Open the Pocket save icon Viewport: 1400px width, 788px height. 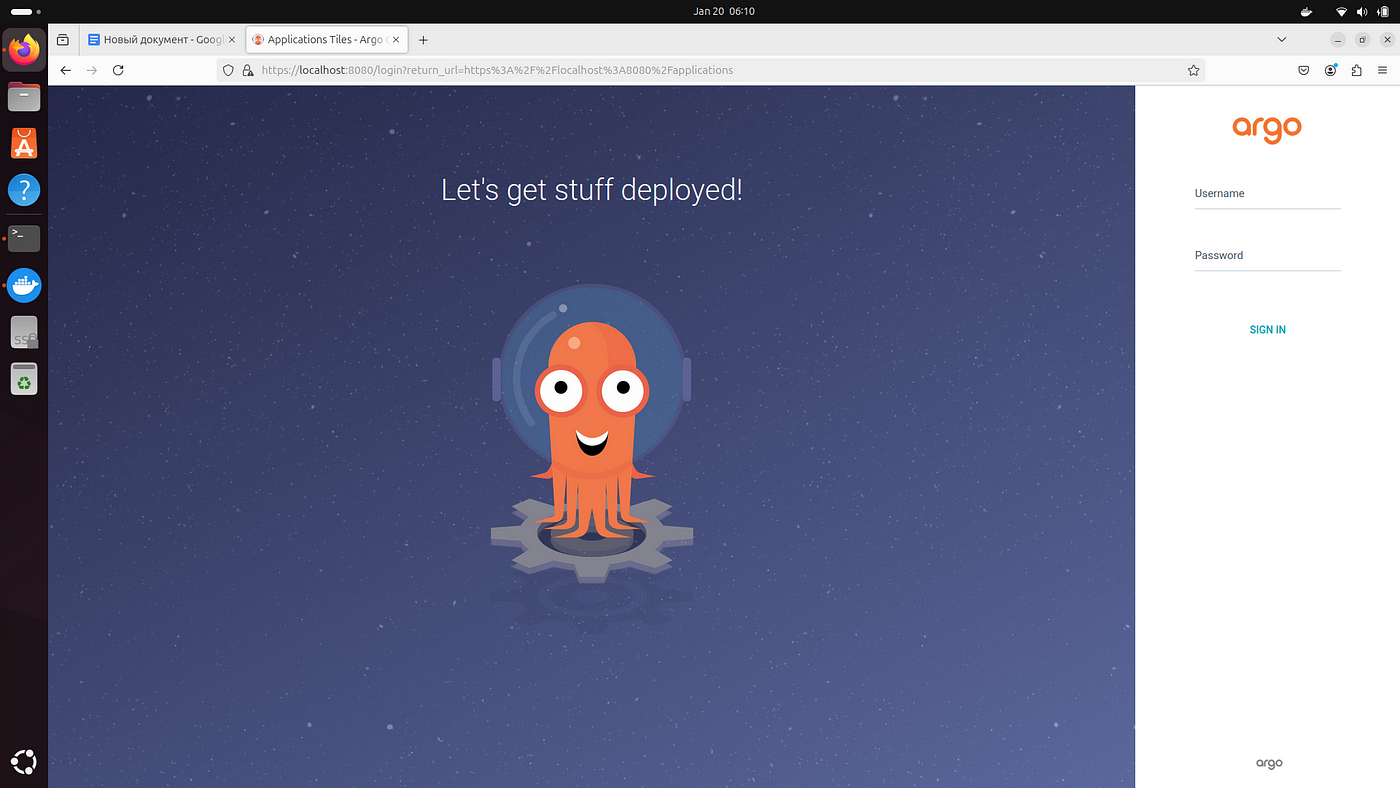click(x=1304, y=70)
